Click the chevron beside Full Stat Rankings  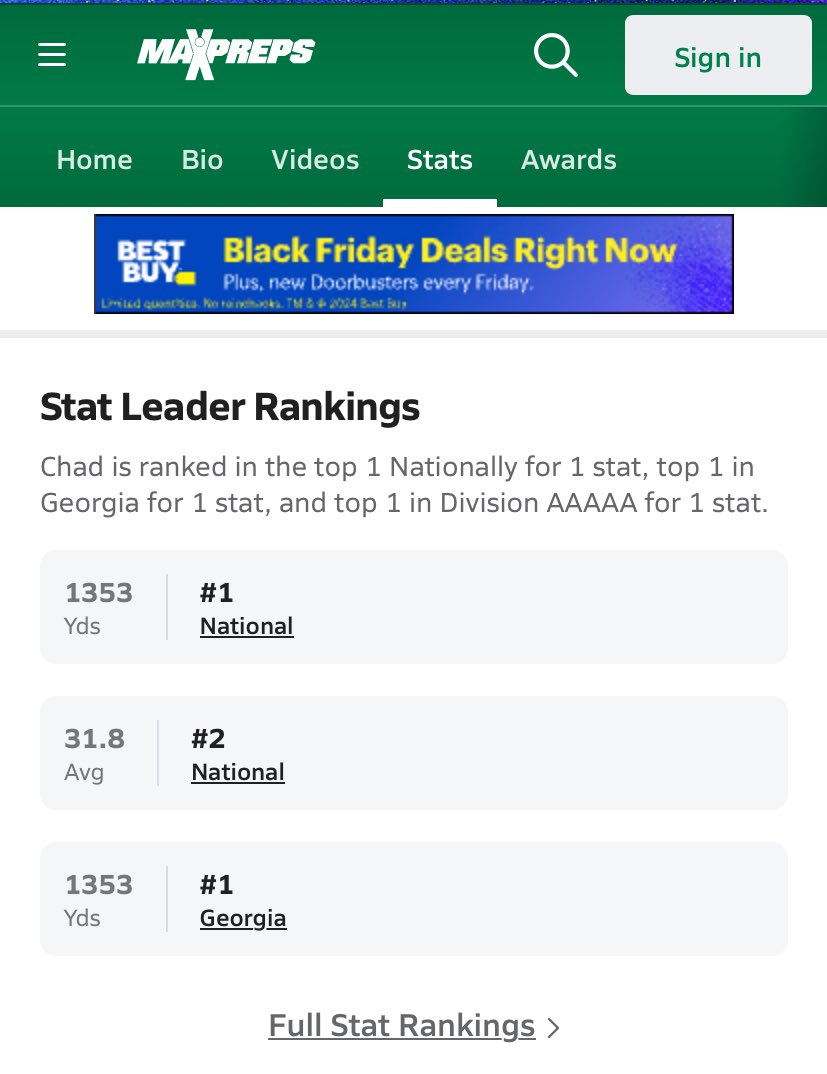click(x=554, y=1027)
